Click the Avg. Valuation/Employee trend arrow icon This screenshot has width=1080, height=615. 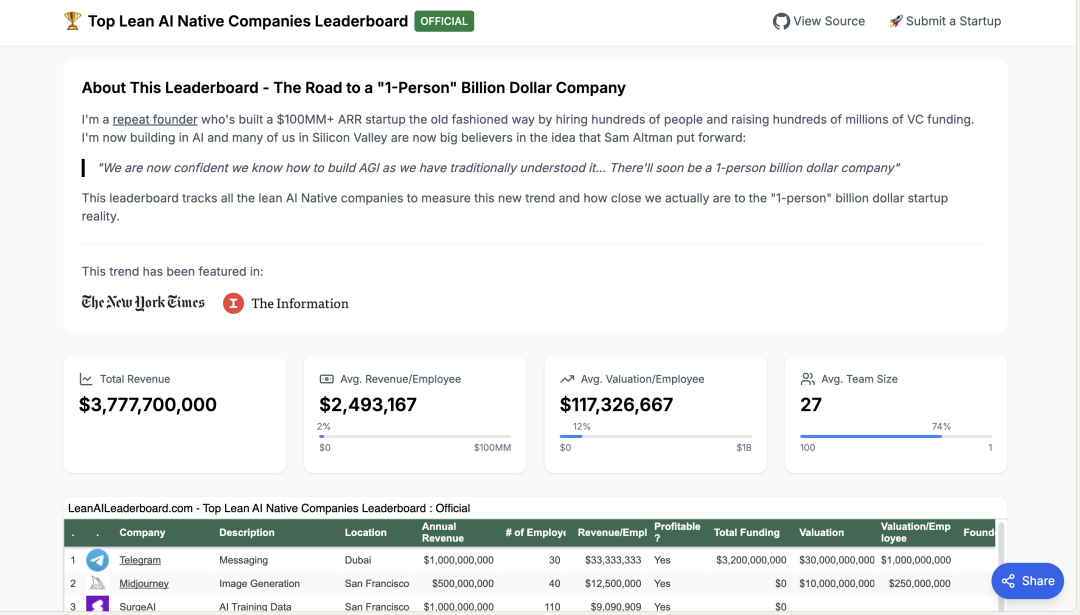click(x=567, y=379)
